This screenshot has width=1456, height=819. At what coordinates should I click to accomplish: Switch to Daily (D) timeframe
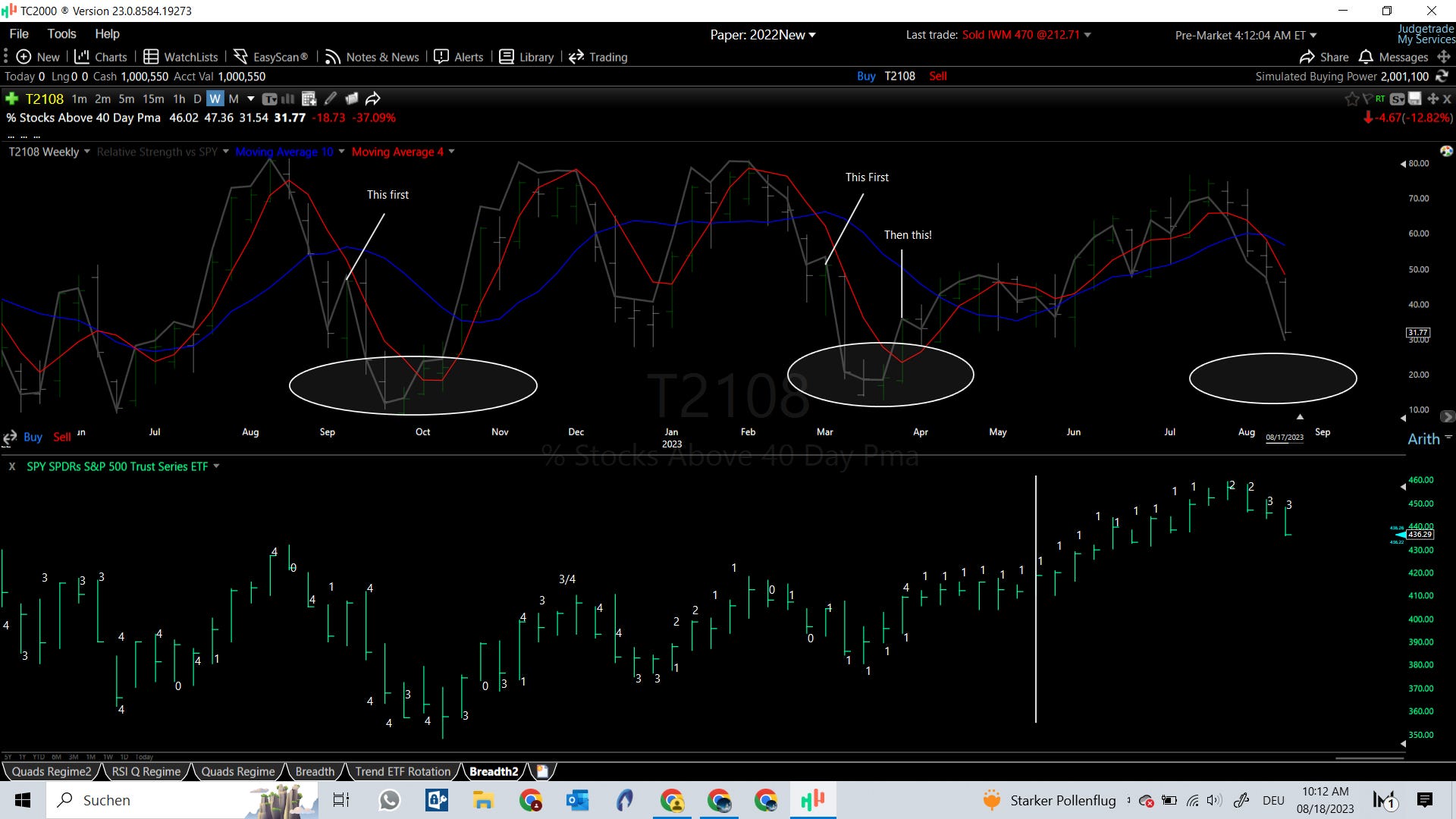click(x=197, y=99)
